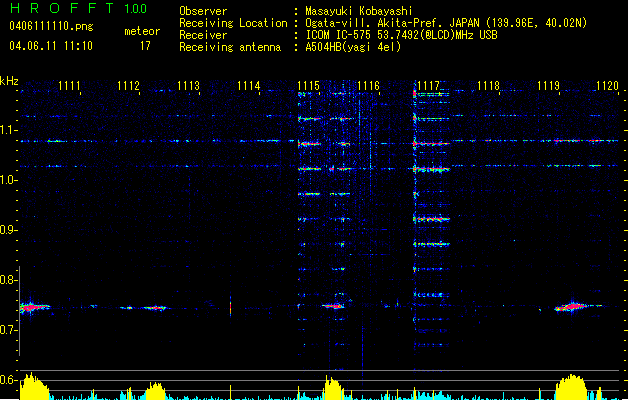Click the meteor echo before 1111
Screen dimensions: 629x400
tap(34, 307)
